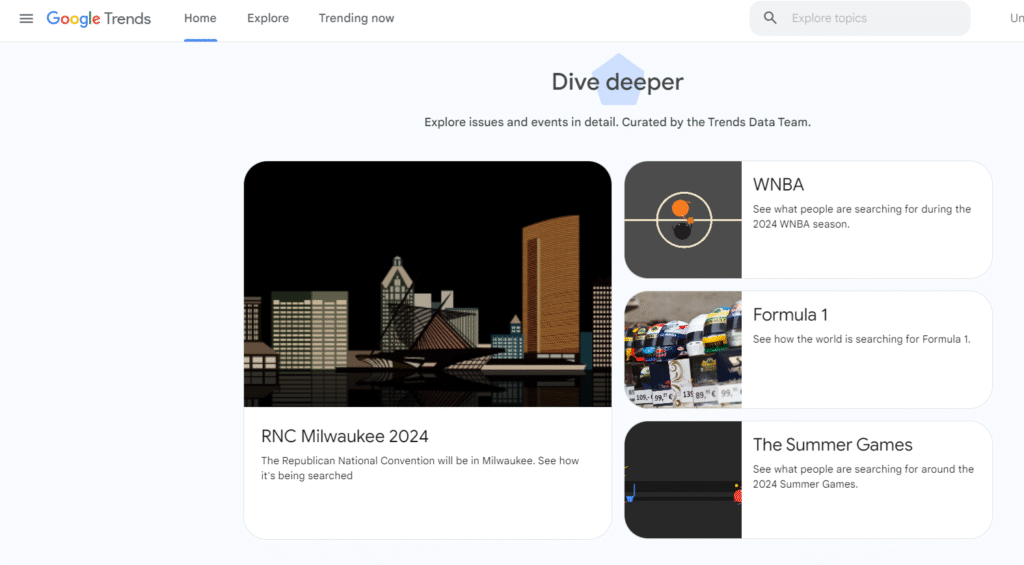Click the Formula 1 world searching description
Image resolution: width=1024 pixels, height=565 pixels.
coord(861,339)
